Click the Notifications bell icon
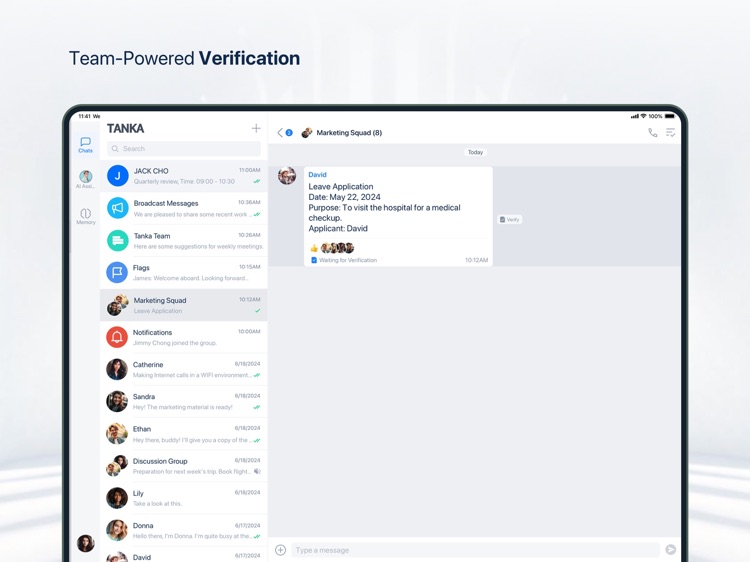Viewport: 750px width, 562px height. (x=117, y=337)
